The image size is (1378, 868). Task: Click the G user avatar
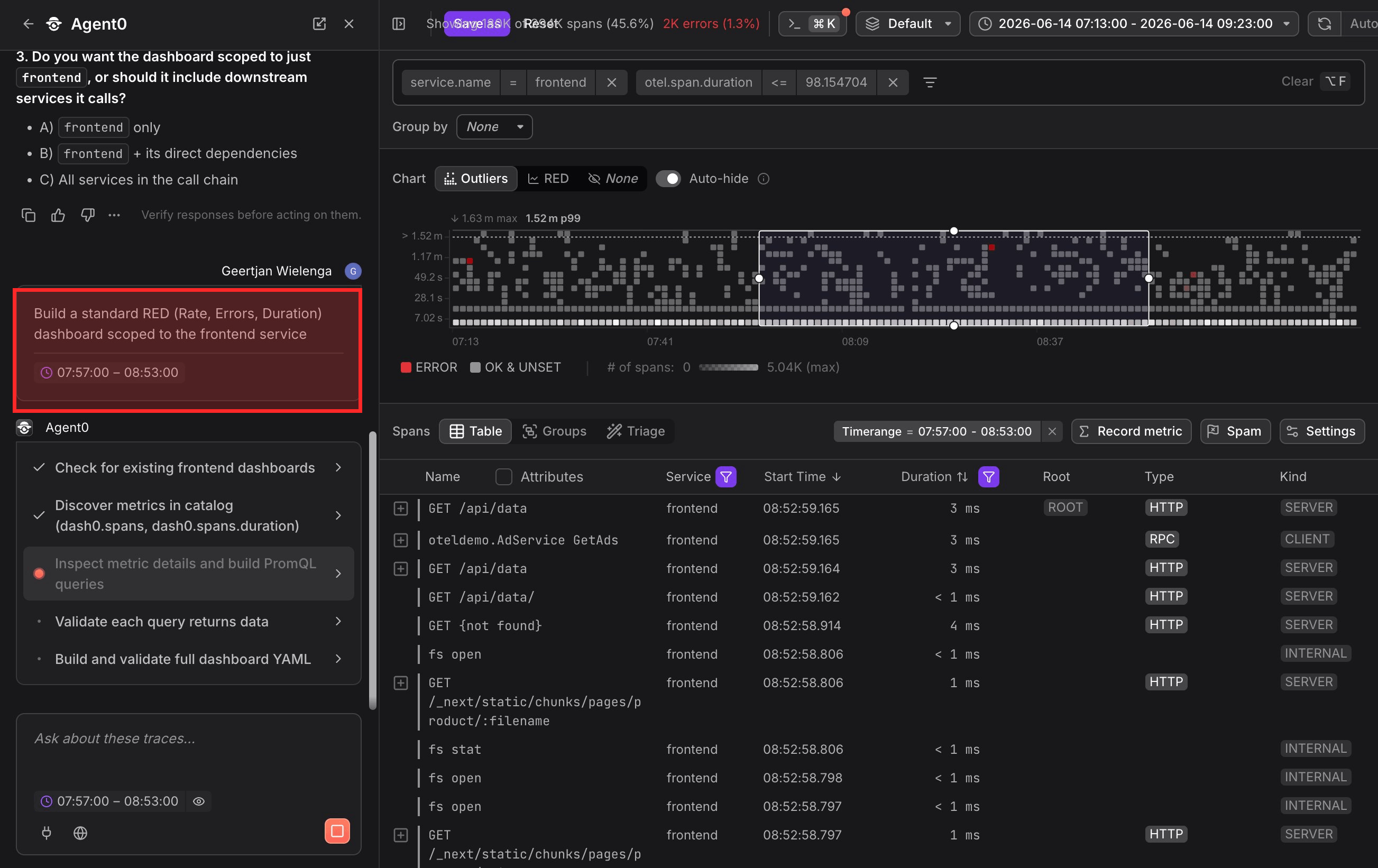pos(353,271)
